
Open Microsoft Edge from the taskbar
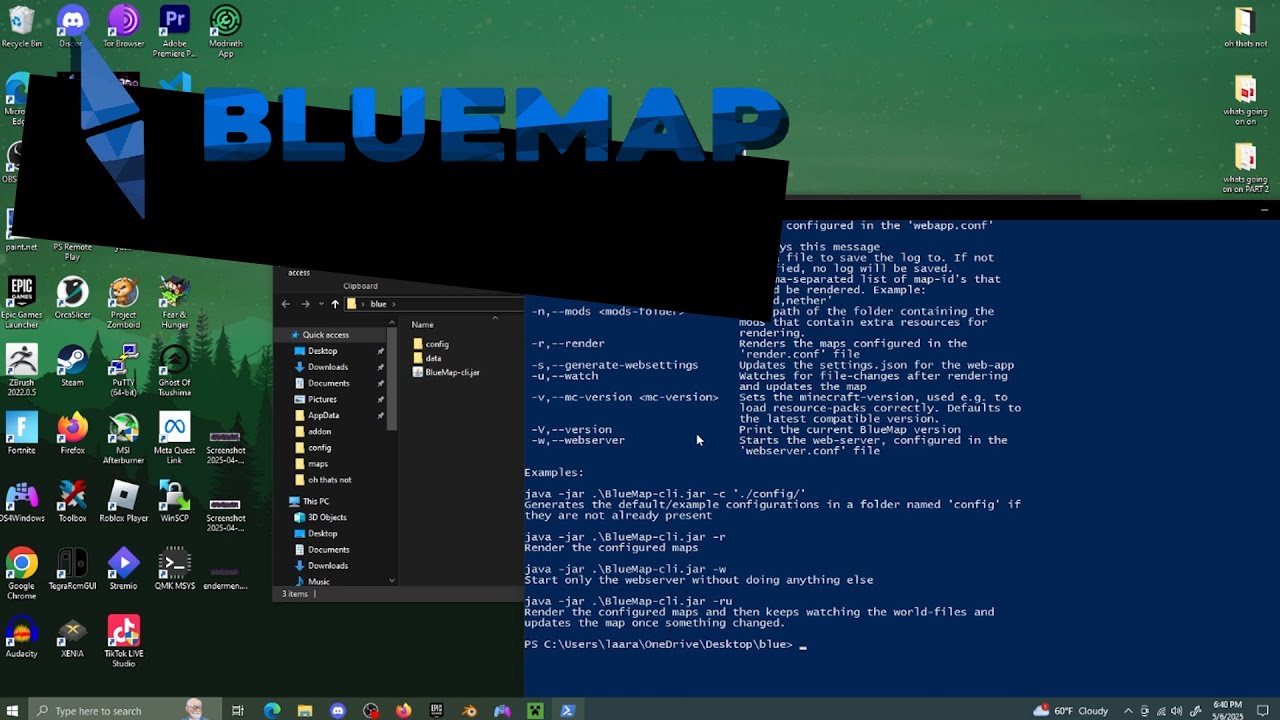[272, 711]
